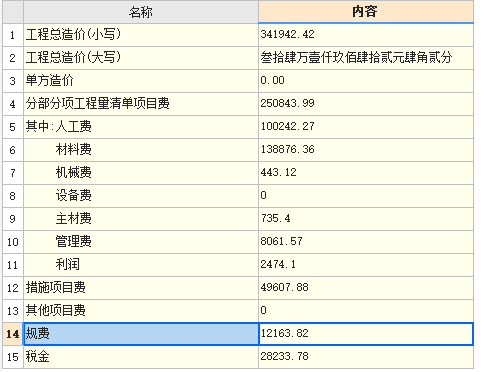Viewport: 482px width, 372px height.
Task: Select the 0 value for 设备费
Action: tap(366, 196)
